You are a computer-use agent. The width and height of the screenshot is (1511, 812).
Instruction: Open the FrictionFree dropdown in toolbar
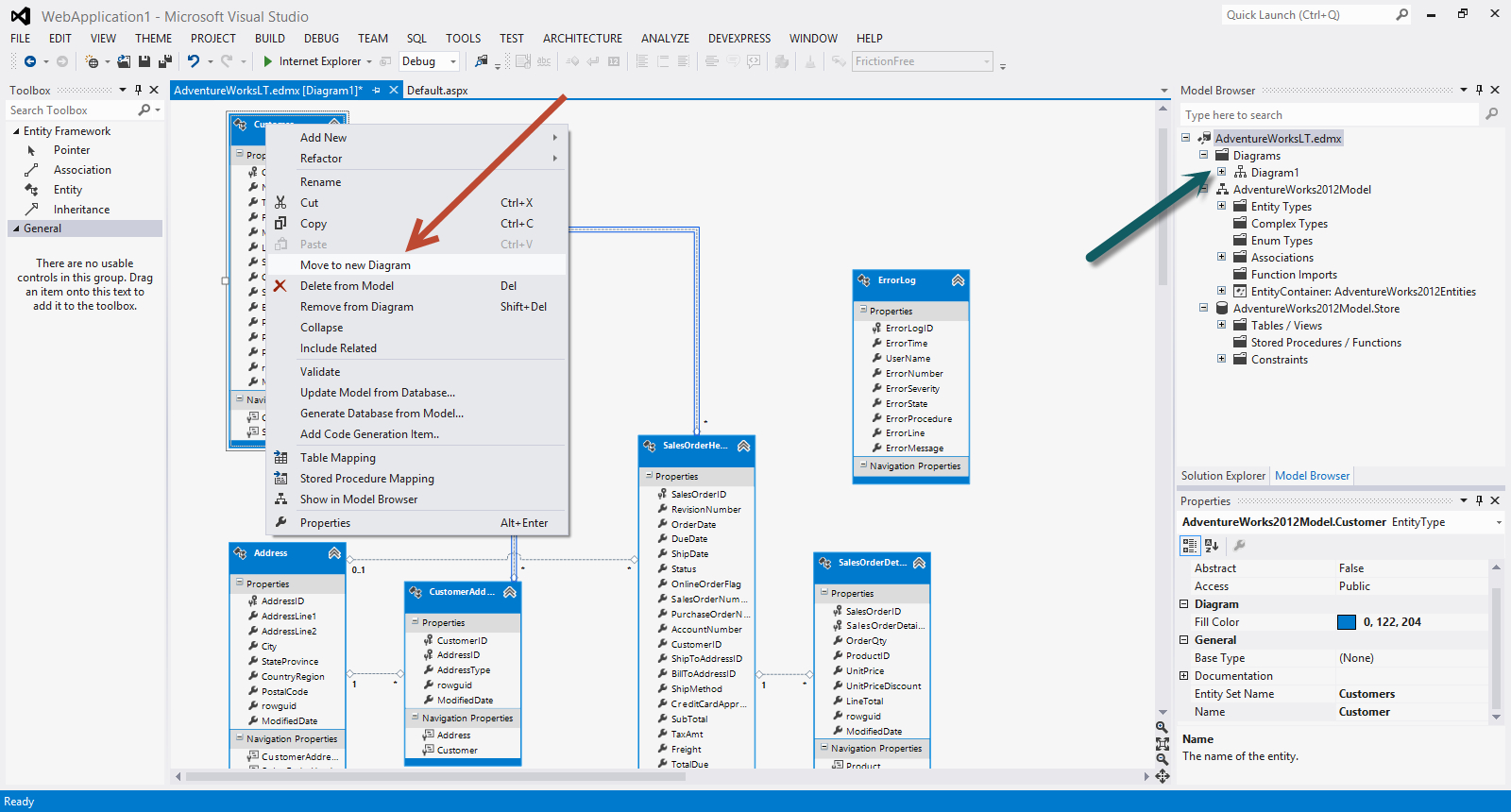click(987, 61)
